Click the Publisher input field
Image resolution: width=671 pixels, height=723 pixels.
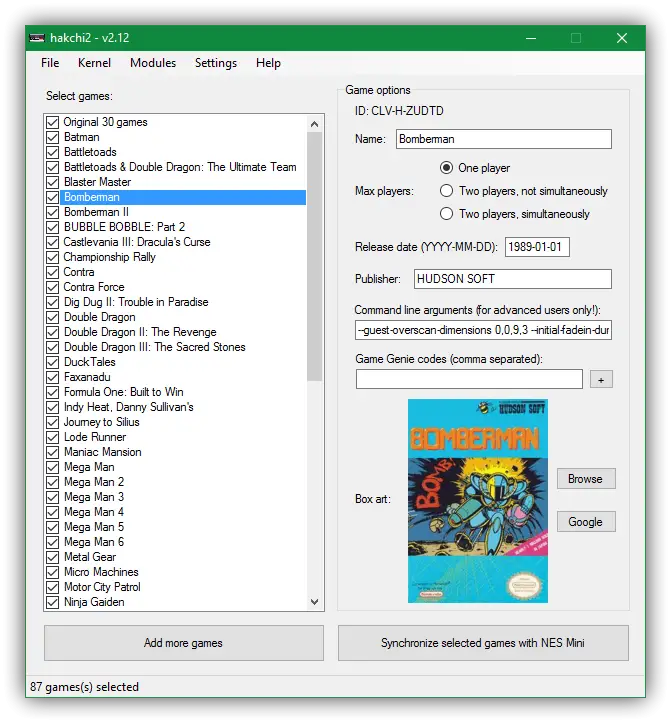[512, 279]
